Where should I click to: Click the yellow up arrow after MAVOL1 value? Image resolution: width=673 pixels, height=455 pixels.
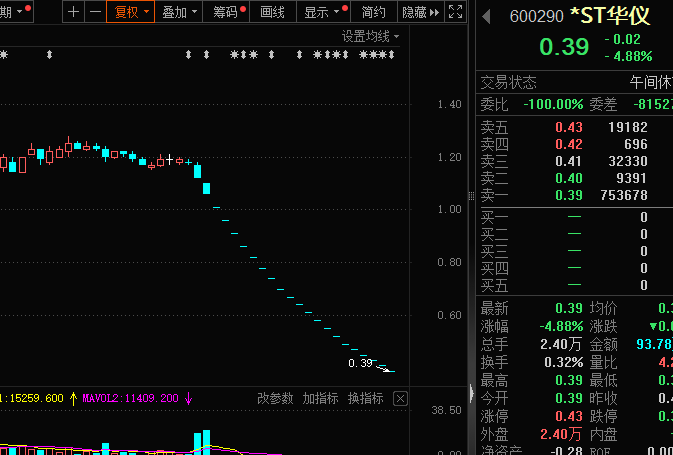pos(73,398)
